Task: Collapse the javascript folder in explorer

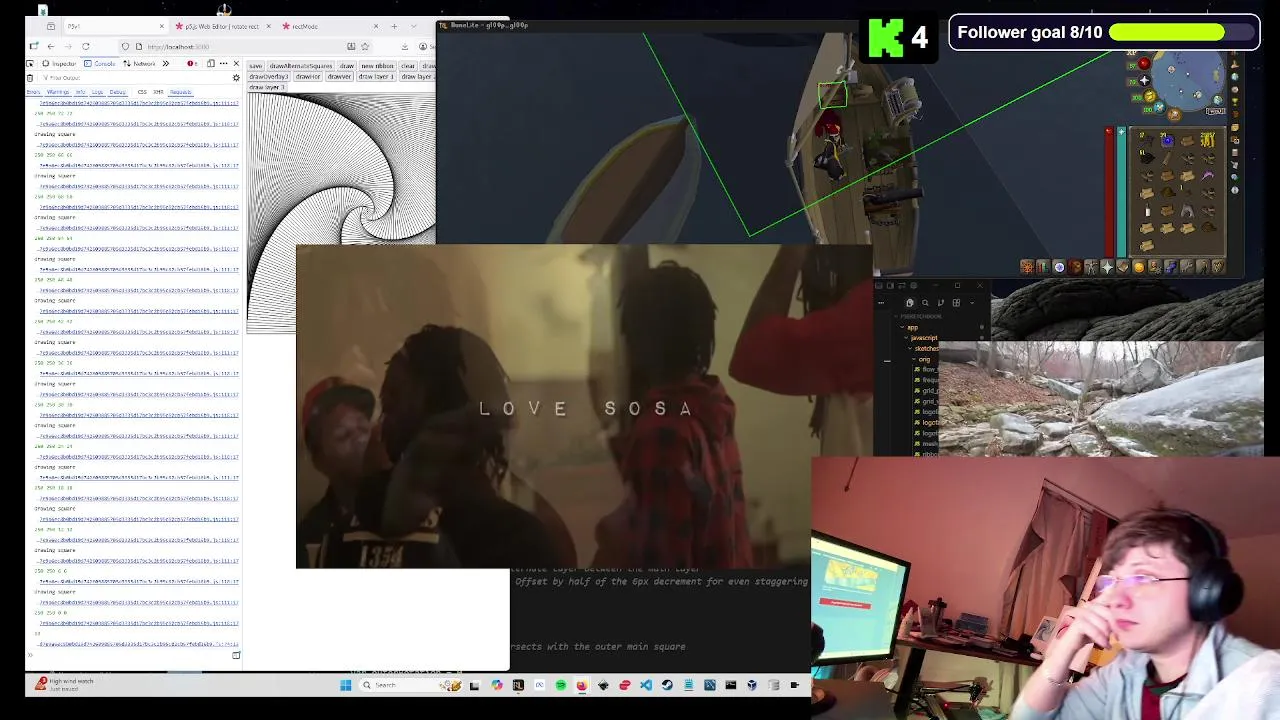Action: click(x=921, y=338)
